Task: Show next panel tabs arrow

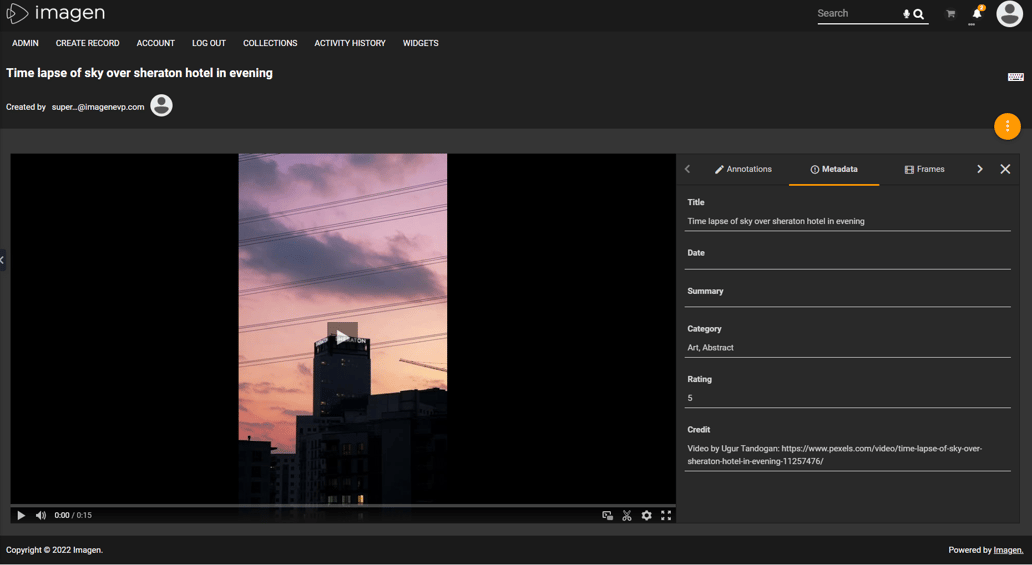Action: [x=979, y=169]
